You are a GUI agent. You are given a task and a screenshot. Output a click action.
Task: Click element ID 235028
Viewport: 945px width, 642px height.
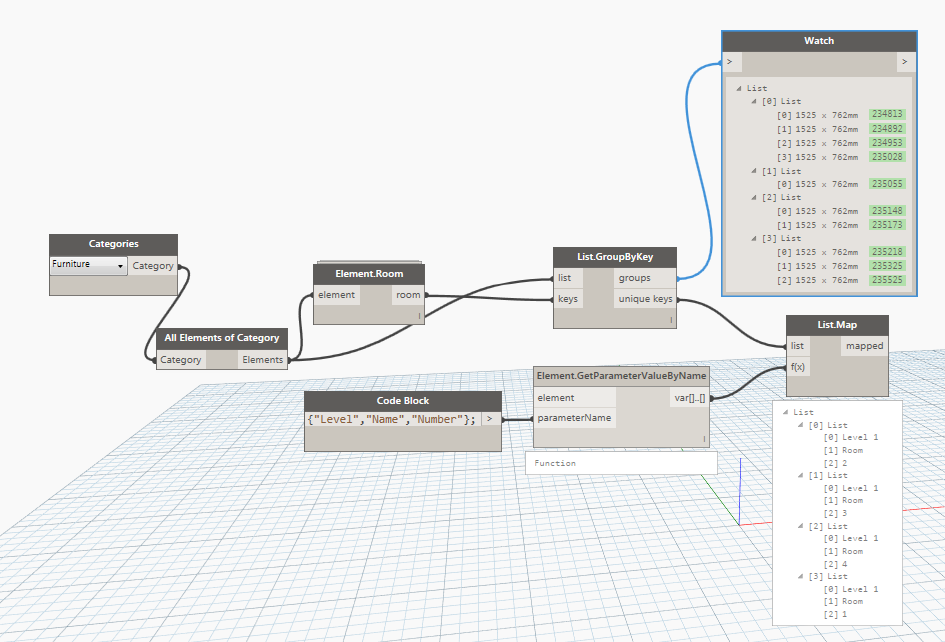[887, 157]
